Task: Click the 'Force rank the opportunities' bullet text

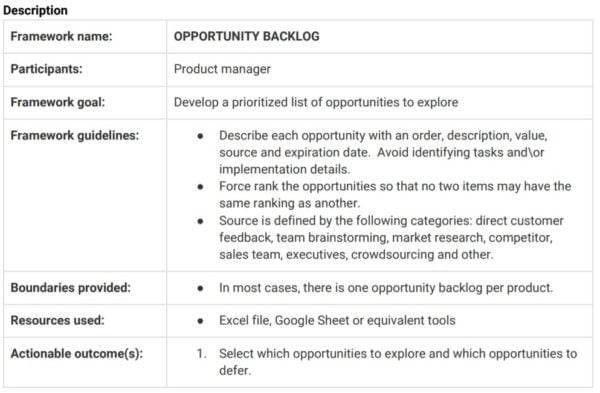Action: (x=395, y=194)
